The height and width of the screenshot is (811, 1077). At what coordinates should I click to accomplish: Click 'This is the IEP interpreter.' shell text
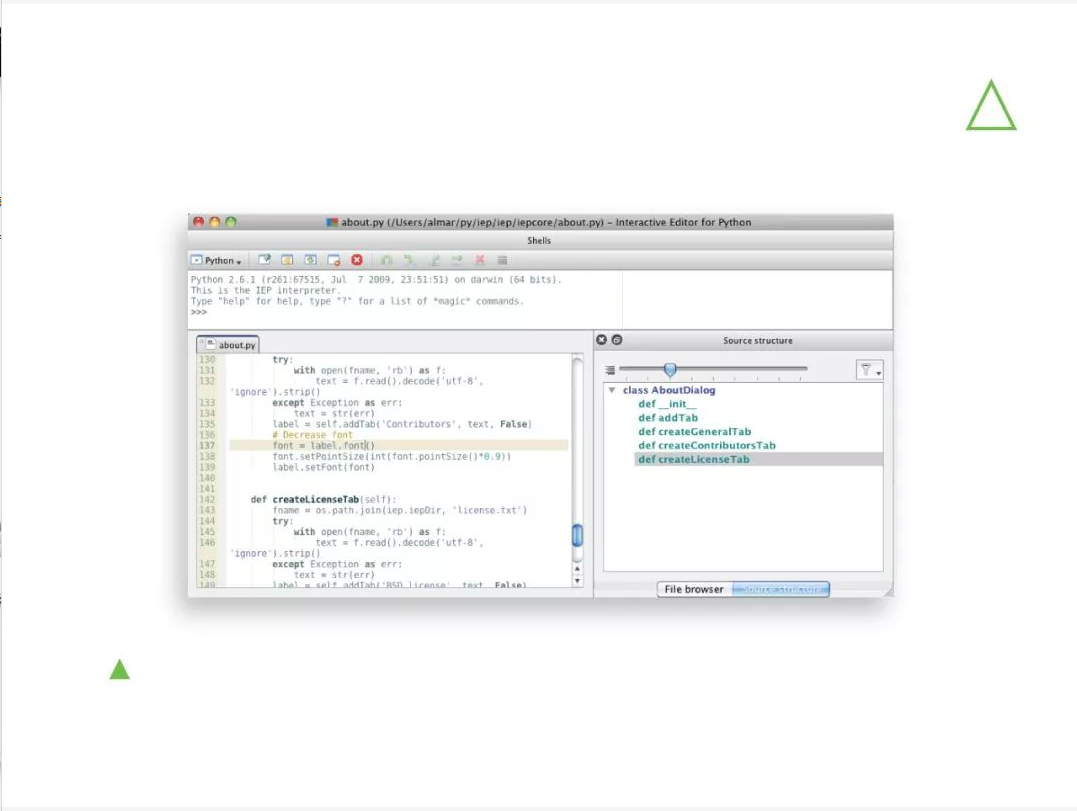265,290
